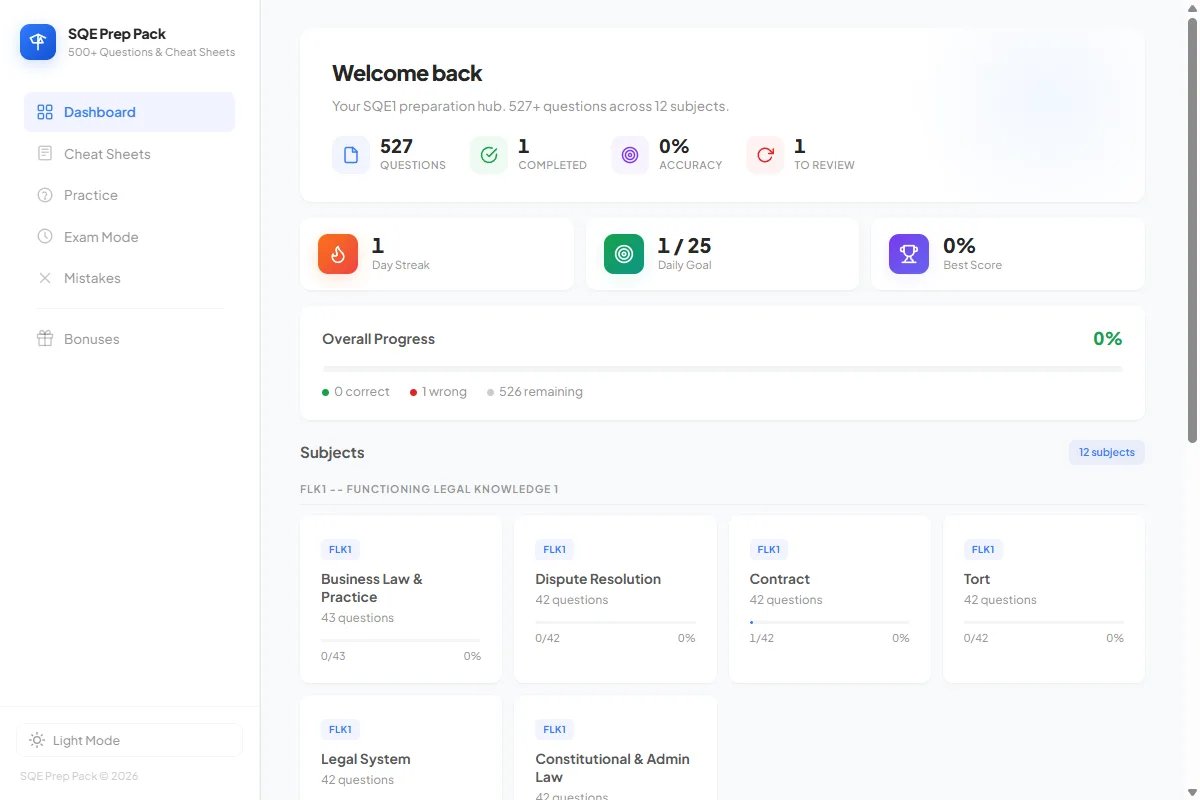The image size is (1200, 800).
Task: Toggle the Light Mode theme button
Action: coord(129,741)
